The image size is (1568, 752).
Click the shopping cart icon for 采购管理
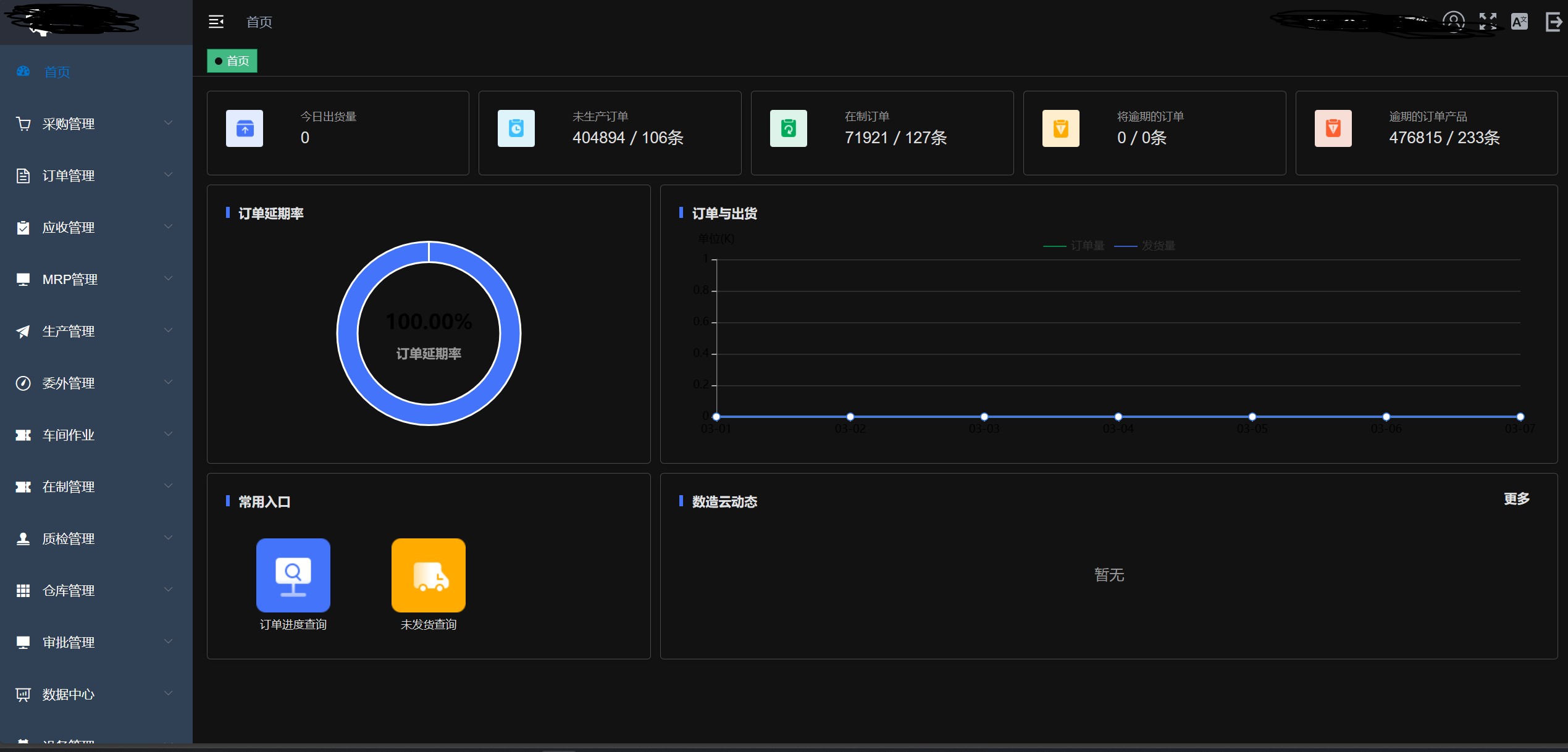point(23,124)
